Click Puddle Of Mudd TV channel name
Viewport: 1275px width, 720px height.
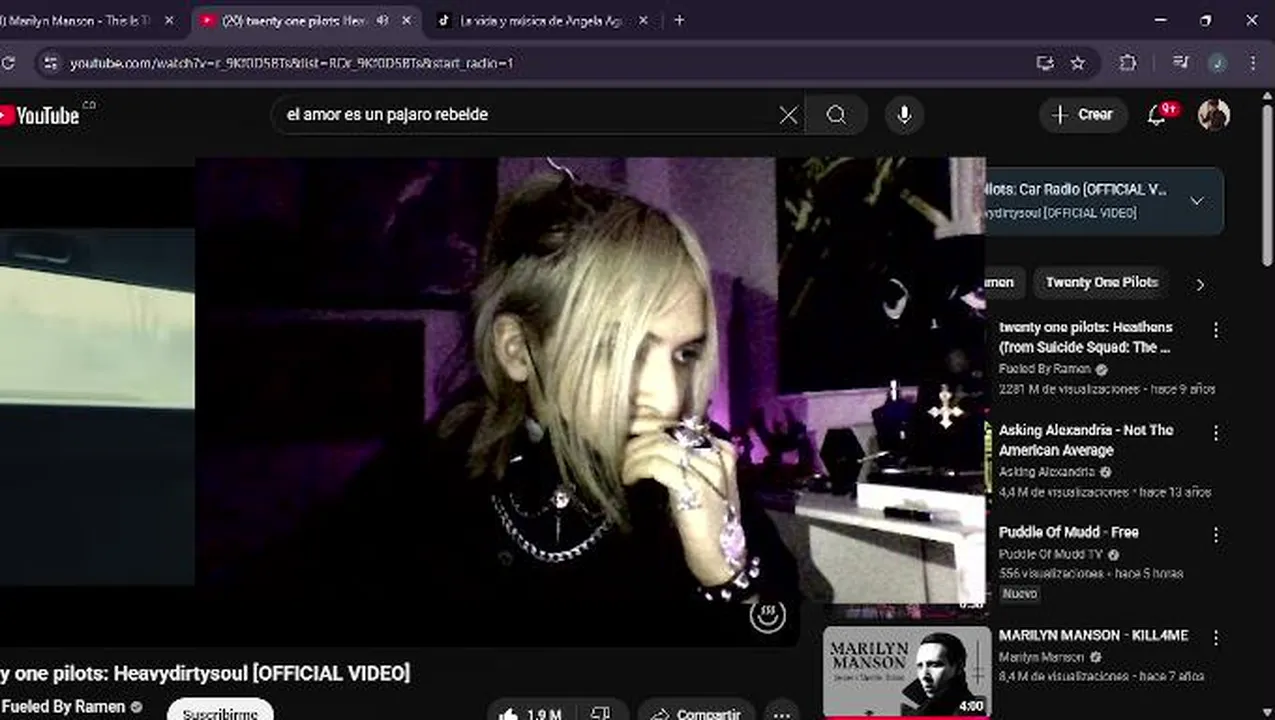(x=1050, y=554)
